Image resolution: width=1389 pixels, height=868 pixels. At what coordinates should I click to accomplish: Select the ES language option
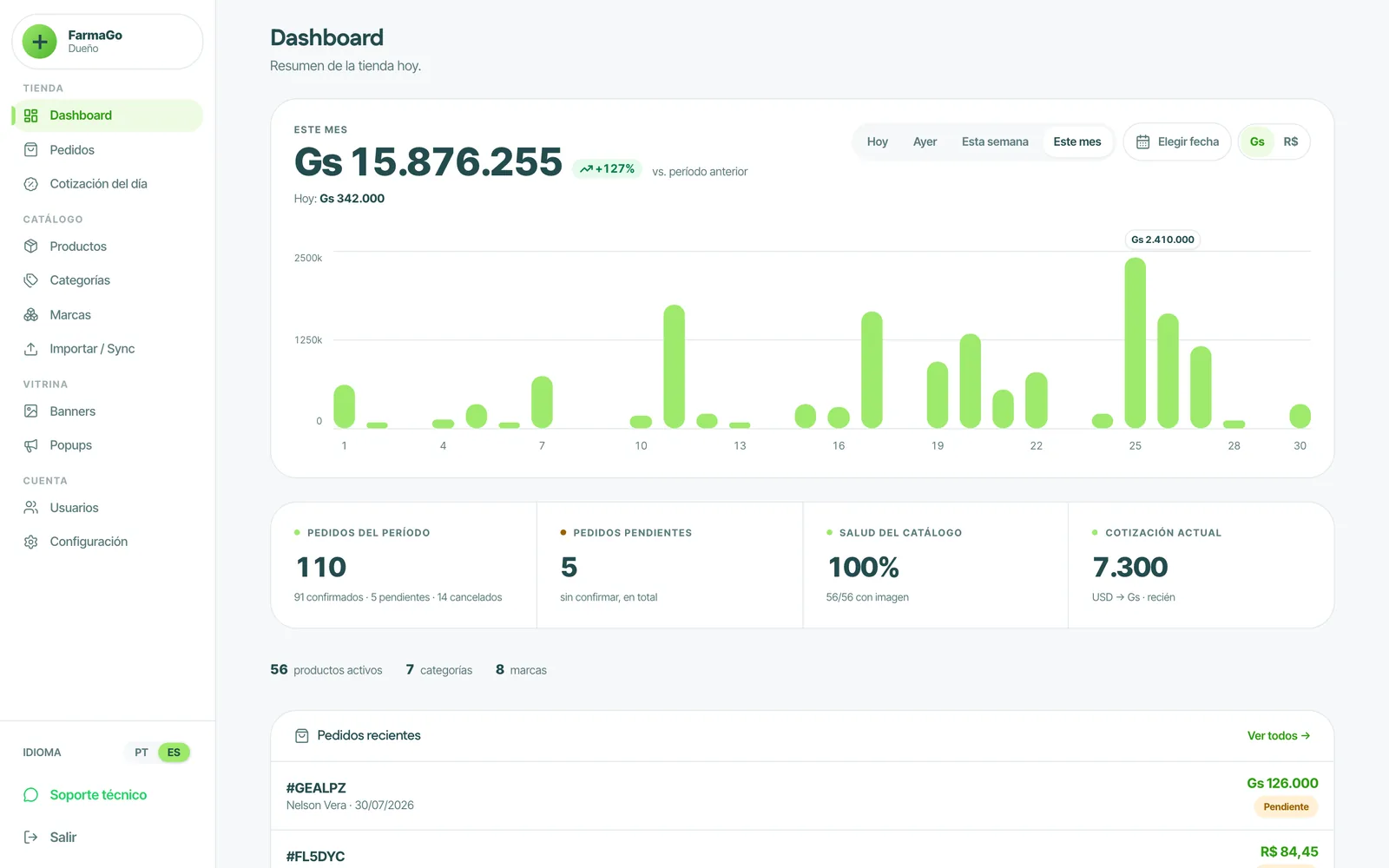pos(174,753)
